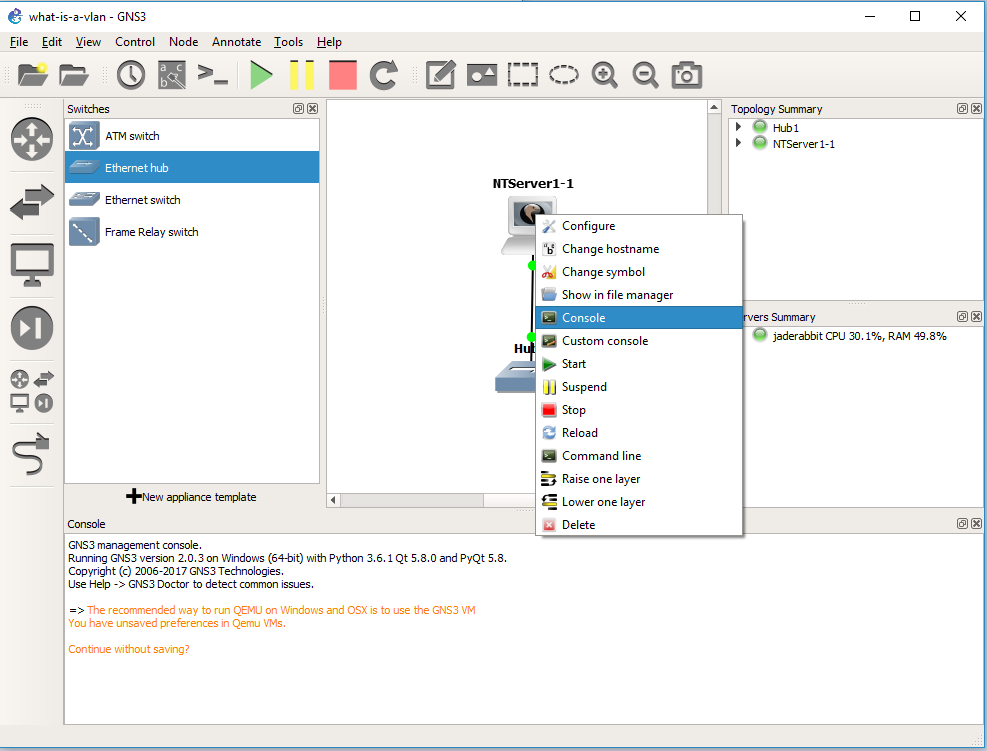Open the Tools menu
Screen dimensions: 987x751
[x=288, y=42]
